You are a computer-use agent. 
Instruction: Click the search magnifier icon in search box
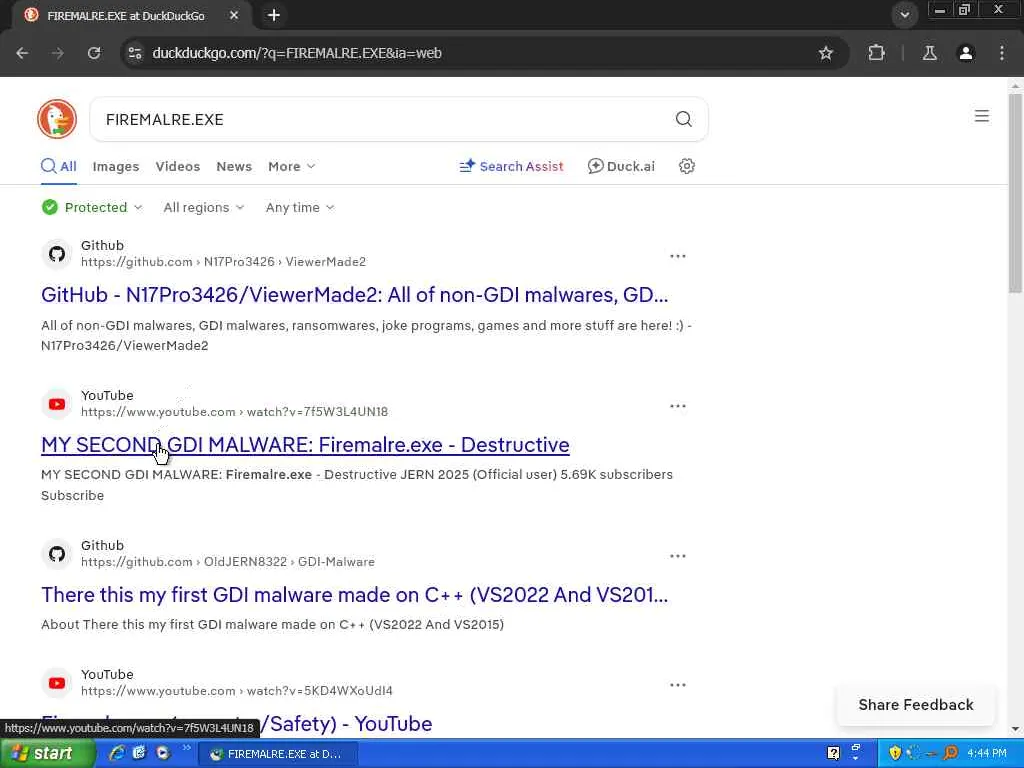(683, 119)
